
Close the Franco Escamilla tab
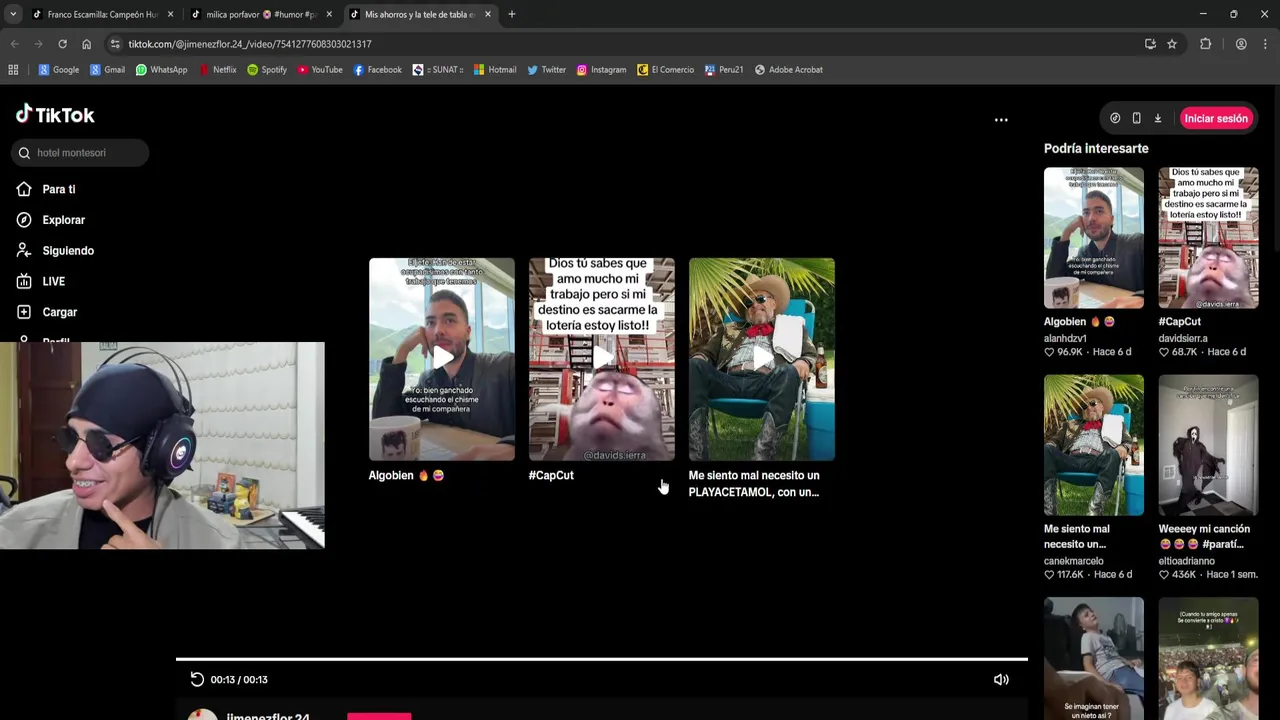tap(170, 14)
